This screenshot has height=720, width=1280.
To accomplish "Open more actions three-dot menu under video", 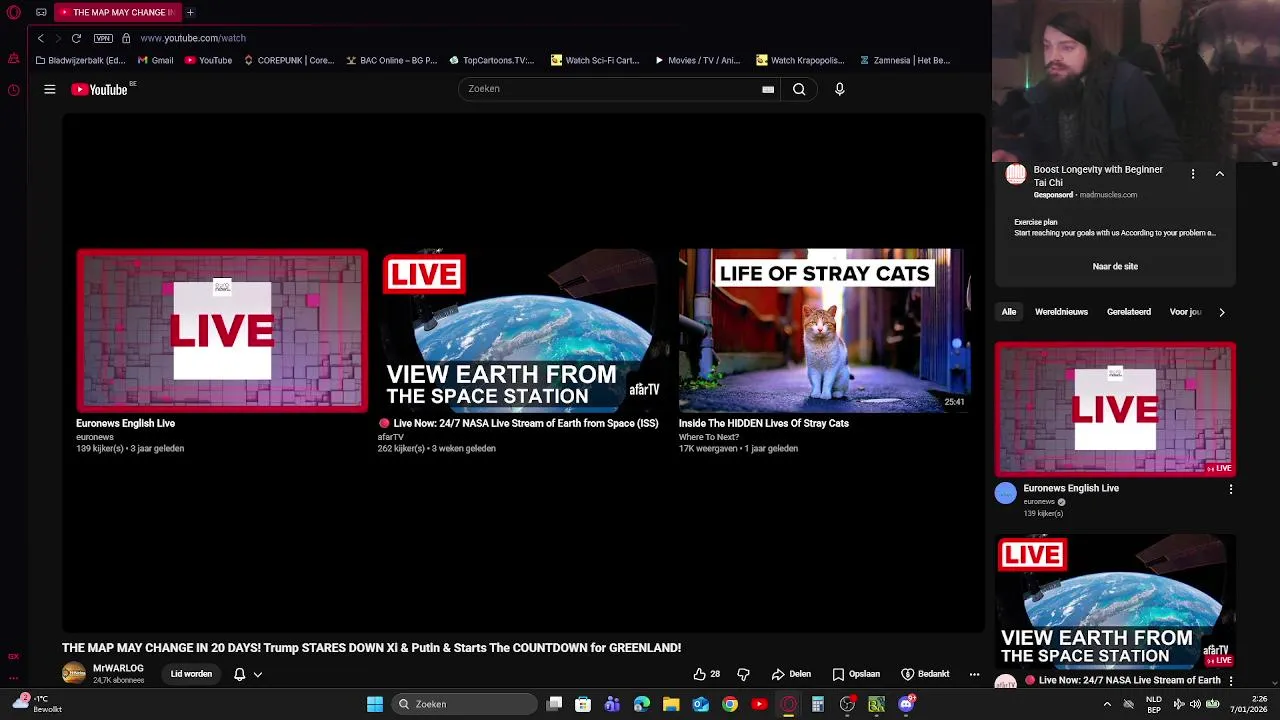I will (x=975, y=674).
